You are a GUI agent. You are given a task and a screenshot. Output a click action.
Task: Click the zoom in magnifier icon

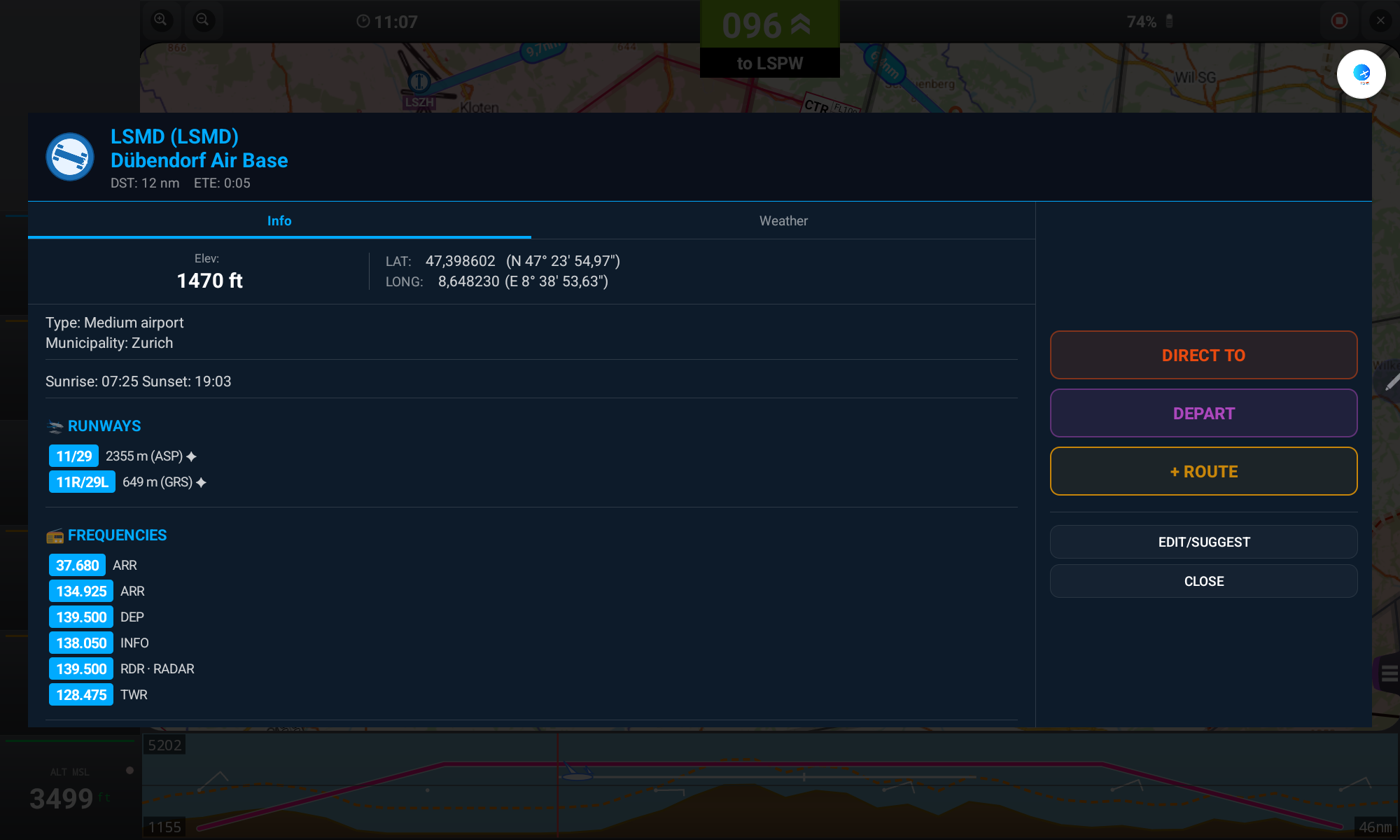point(161,20)
